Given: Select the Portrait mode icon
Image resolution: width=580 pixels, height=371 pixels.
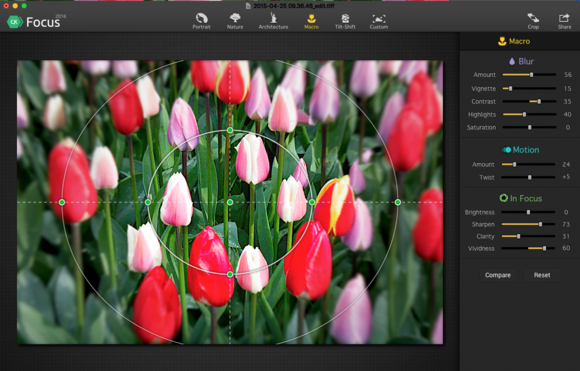Looking at the screenshot, I should click(x=201, y=21).
